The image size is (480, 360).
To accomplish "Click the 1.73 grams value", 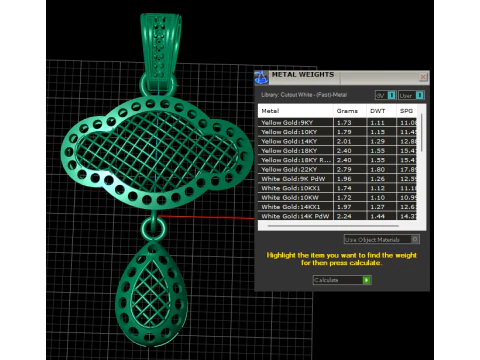I will tap(344, 122).
